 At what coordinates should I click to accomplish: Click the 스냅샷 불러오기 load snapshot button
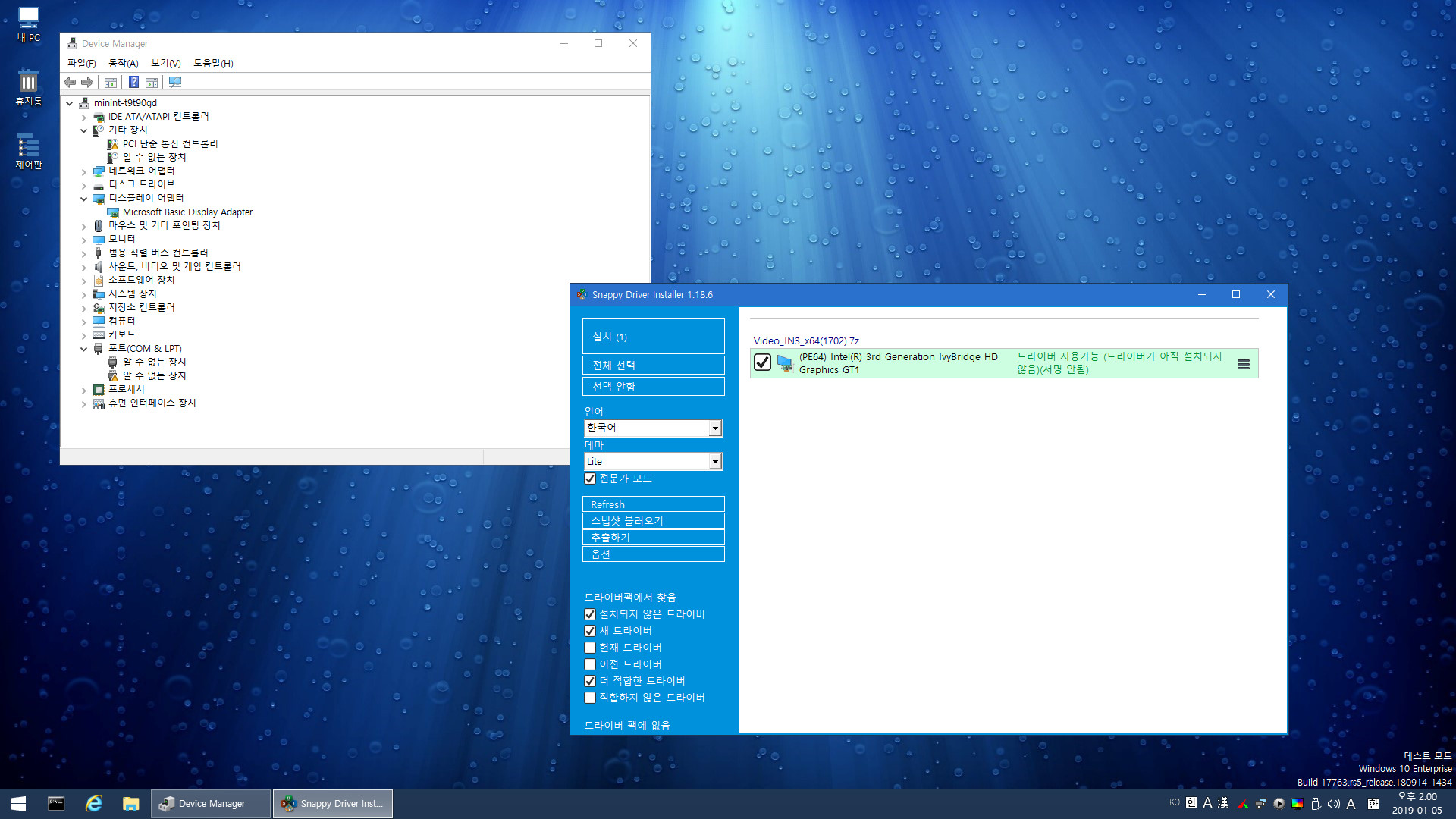[654, 521]
